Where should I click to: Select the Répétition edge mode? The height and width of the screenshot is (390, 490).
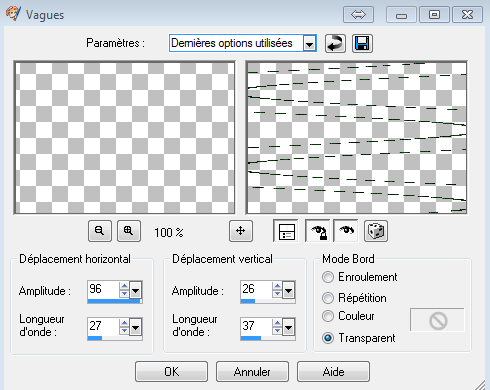tap(354, 298)
